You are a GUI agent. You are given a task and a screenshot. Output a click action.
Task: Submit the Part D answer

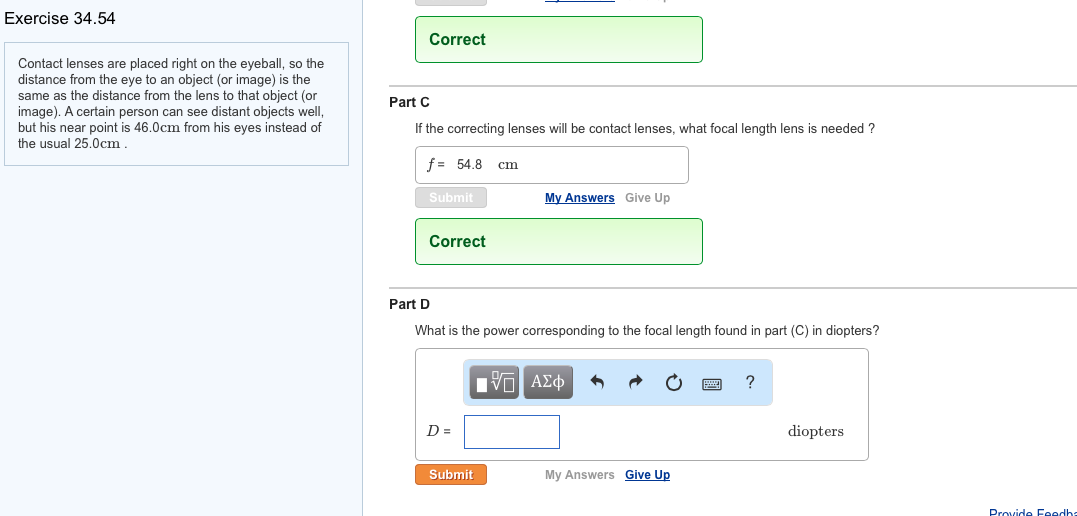tap(451, 475)
